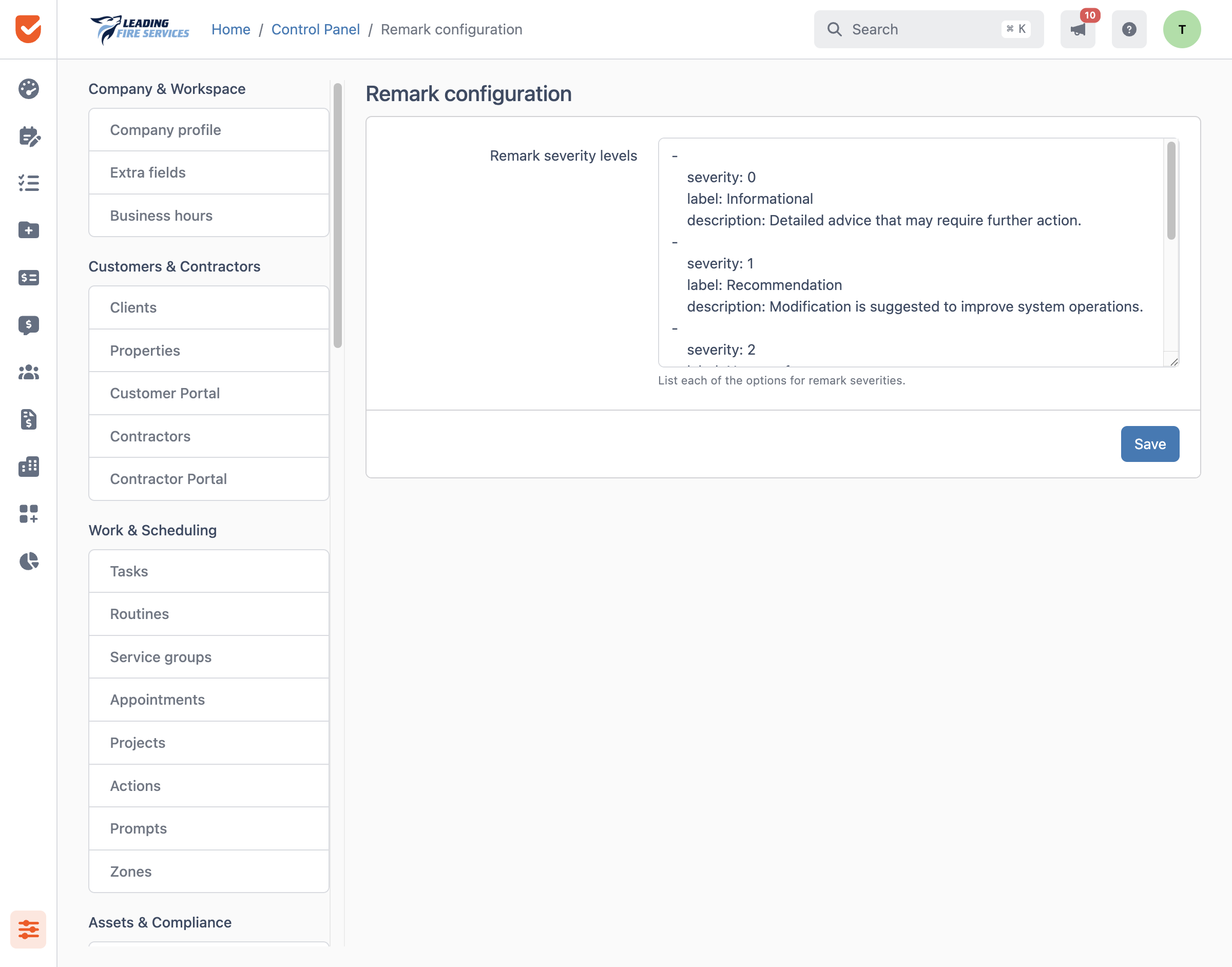1232x967 pixels.
Task: Open Appointments settings
Action: [208, 700]
